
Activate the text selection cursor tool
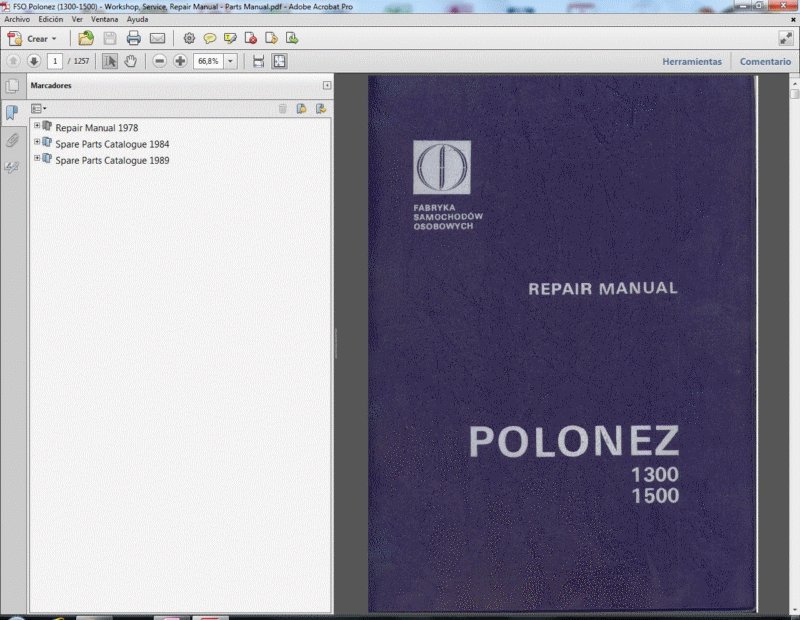[x=109, y=61]
